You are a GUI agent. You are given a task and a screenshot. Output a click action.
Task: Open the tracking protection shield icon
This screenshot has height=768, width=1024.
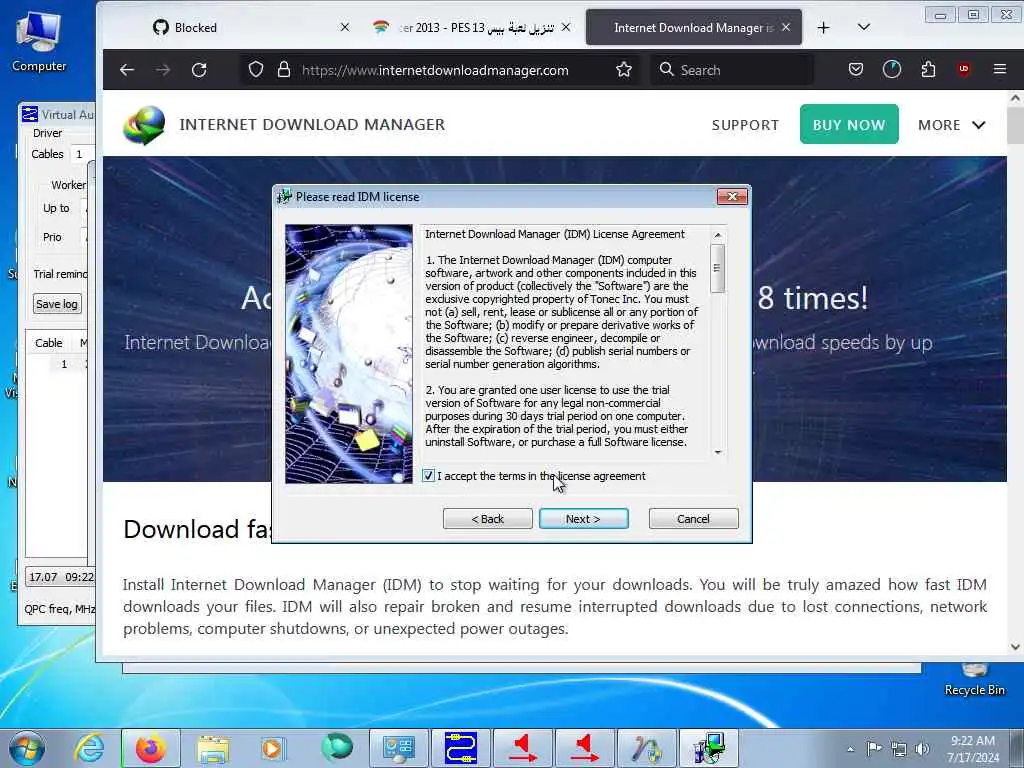pyautogui.click(x=256, y=69)
